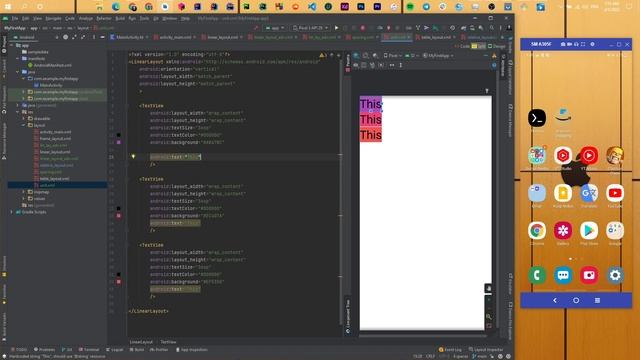Click the purple background color swatch in the gutter
Screen dimensions: 640x360
[119, 142]
